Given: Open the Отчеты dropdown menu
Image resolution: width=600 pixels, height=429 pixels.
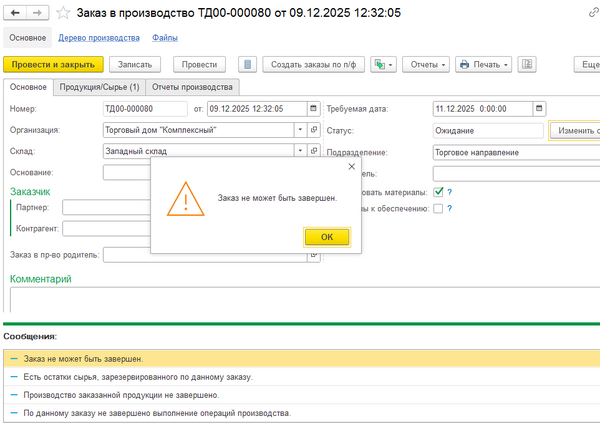Looking at the screenshot, I should coord(427,64).
